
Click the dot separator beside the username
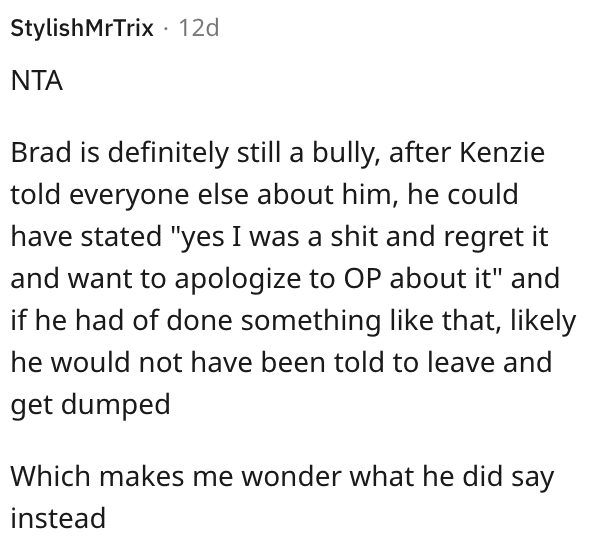pyautogui.click(x=166, y=29)
